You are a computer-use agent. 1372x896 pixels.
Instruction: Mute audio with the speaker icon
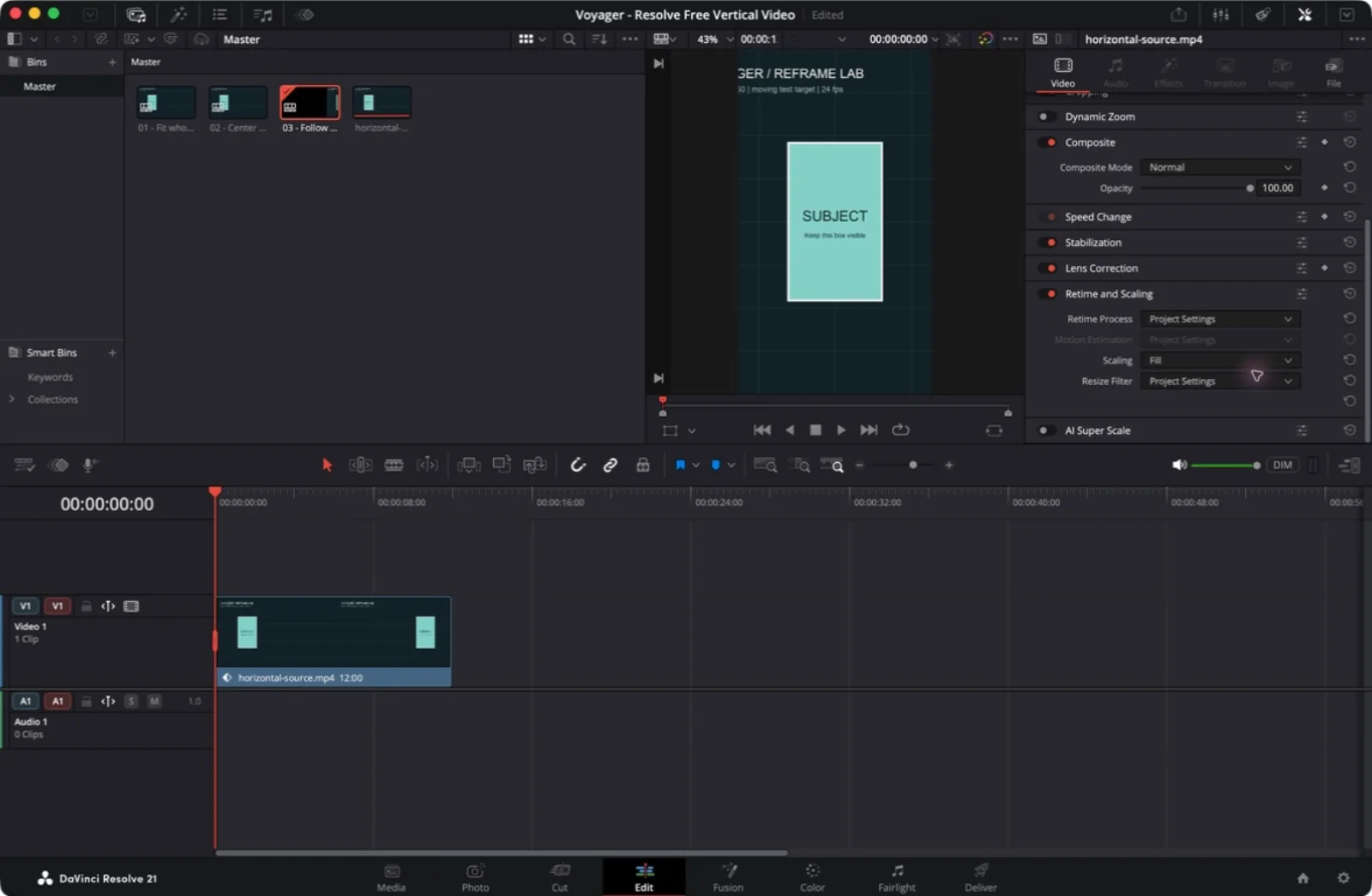click(1179, 465)
